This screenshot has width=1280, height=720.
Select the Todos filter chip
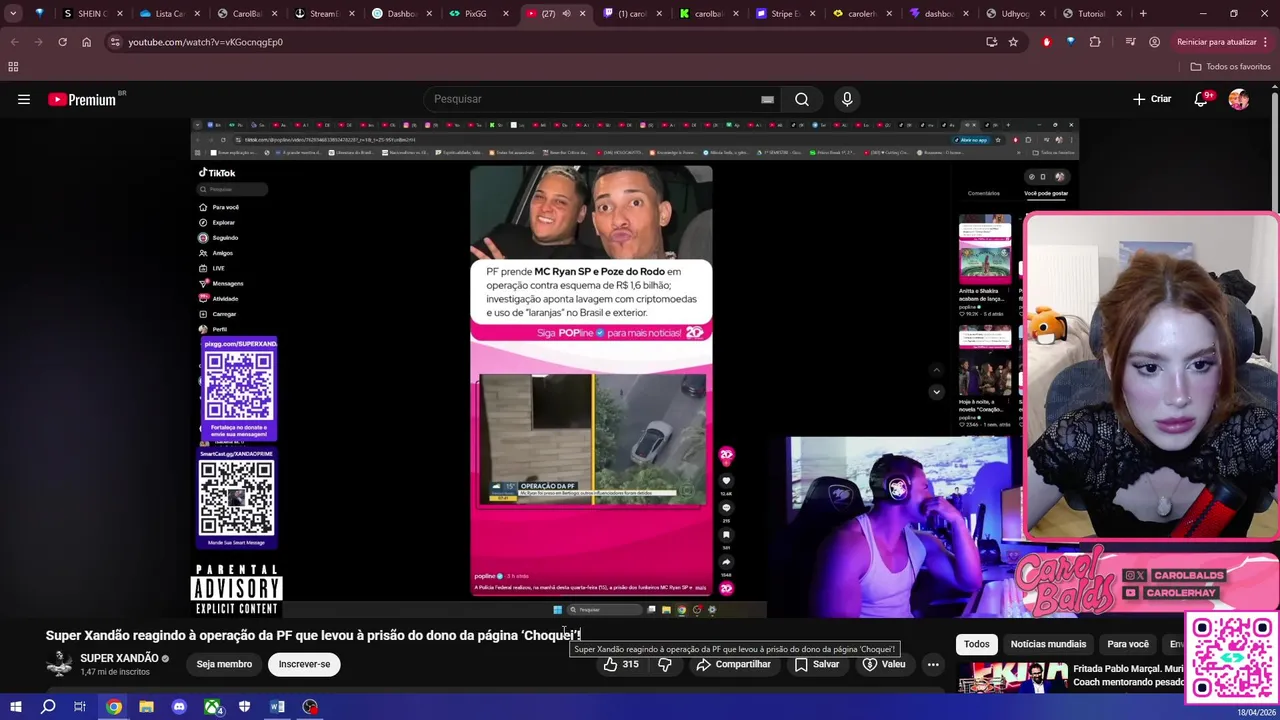click(x=977, y=644)
